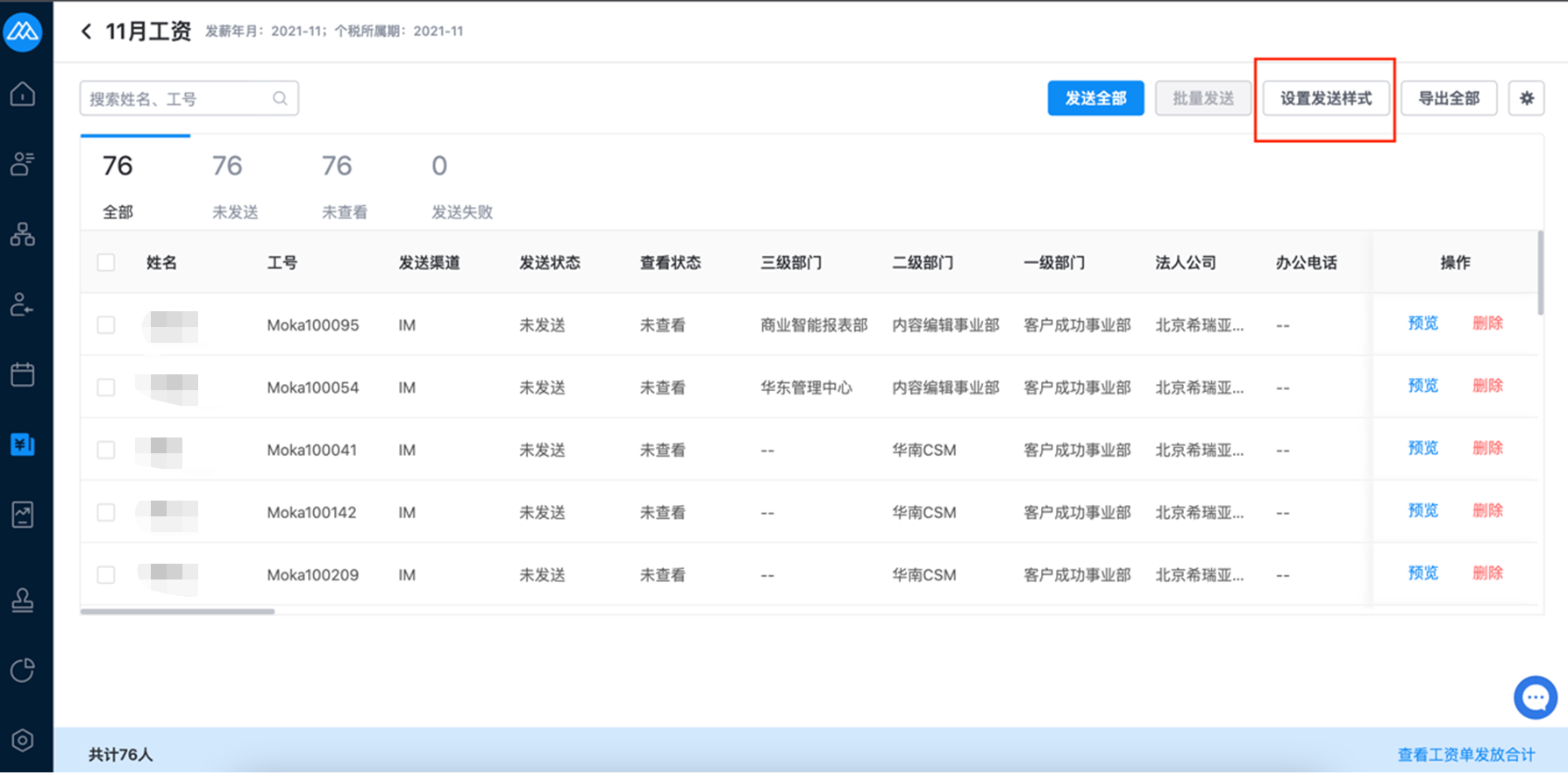Click the 共计76人 total text

(x=120, y=755)
